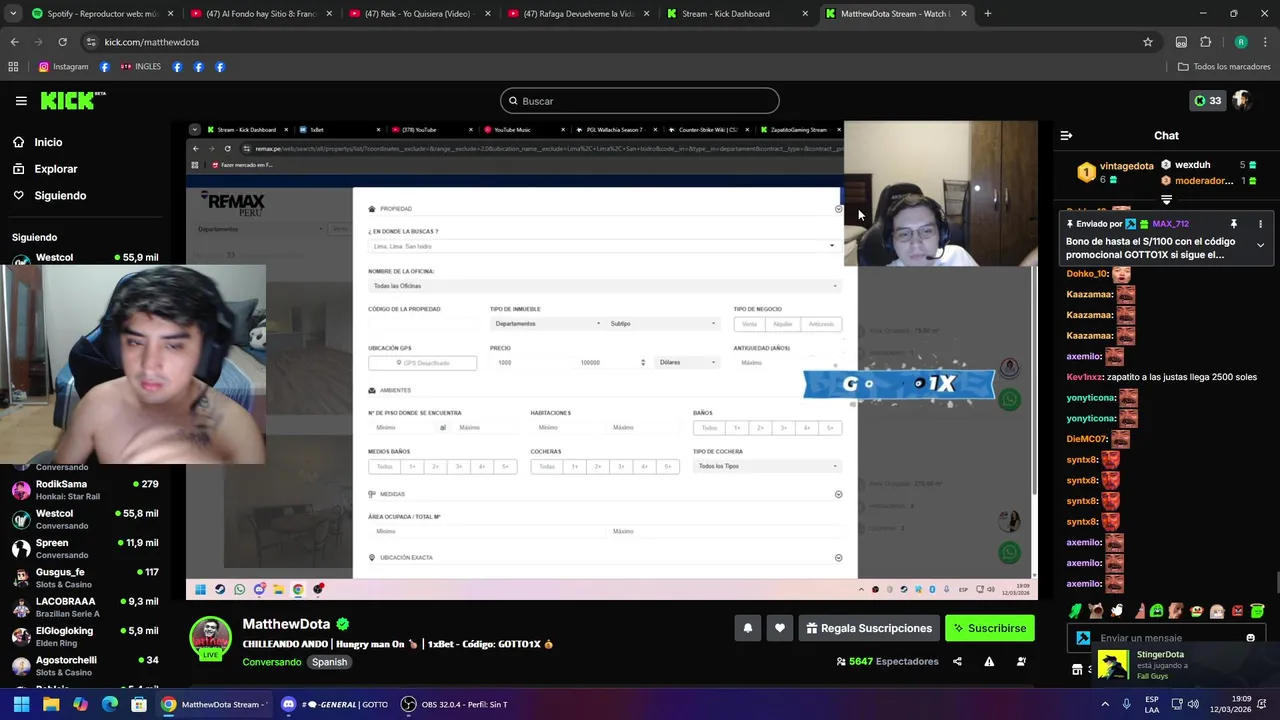Open the emoji picker in chat input
This screenshot has width=1280, height=720.
coord(1250,638)
